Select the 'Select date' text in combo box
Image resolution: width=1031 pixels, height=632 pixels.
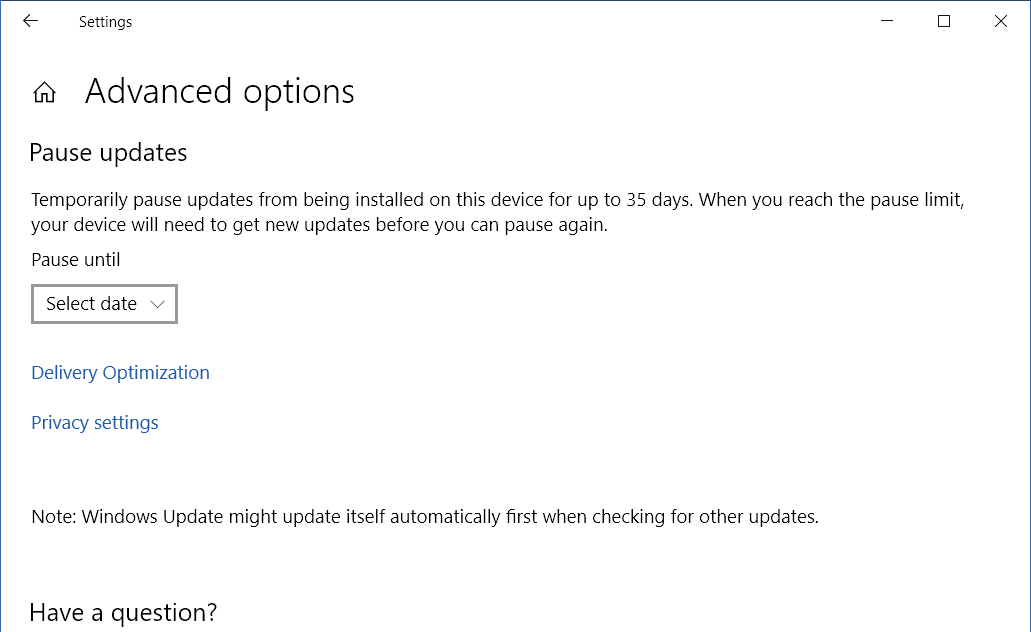91,304
